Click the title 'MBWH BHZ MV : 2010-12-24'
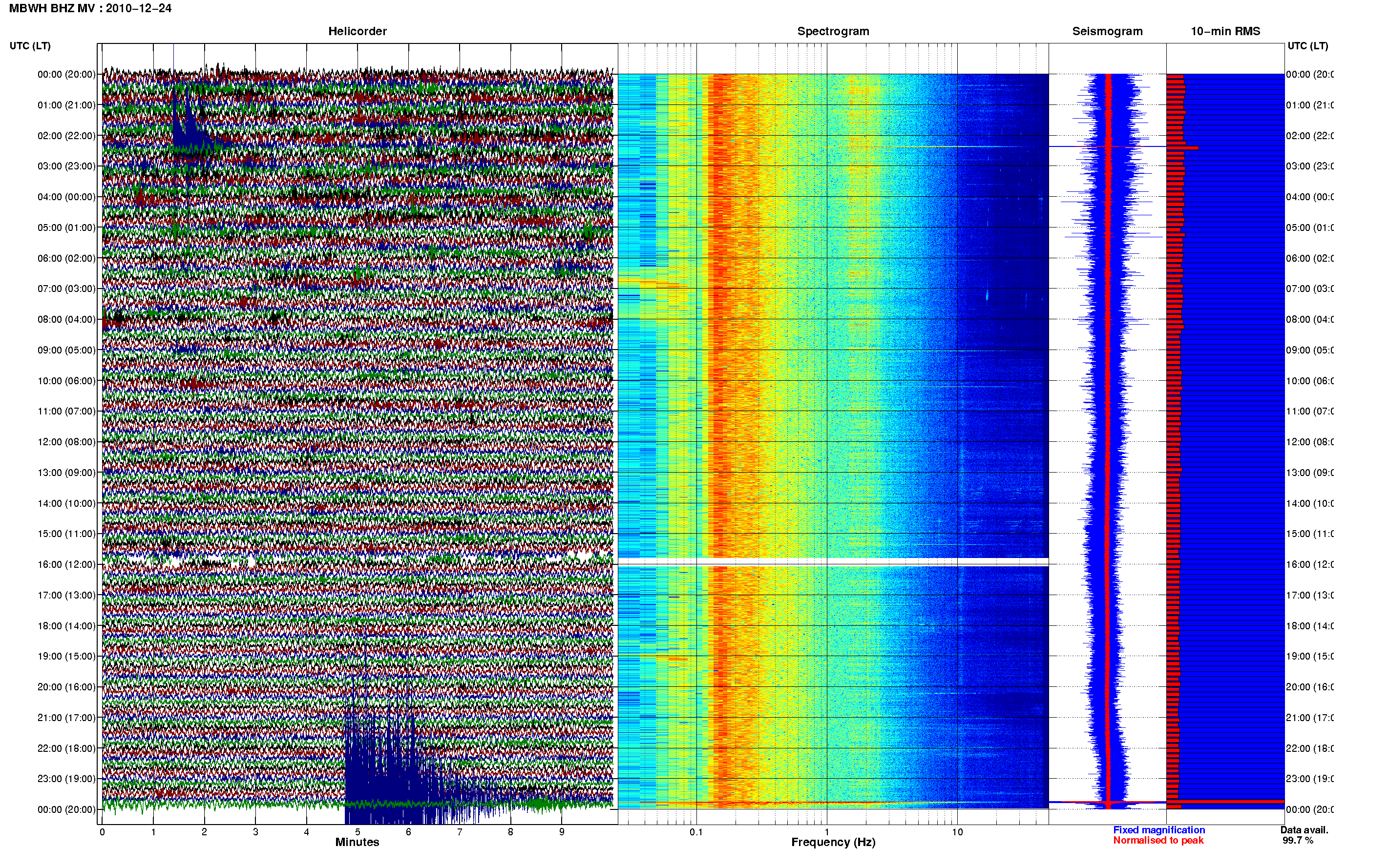 pos(90,9)
